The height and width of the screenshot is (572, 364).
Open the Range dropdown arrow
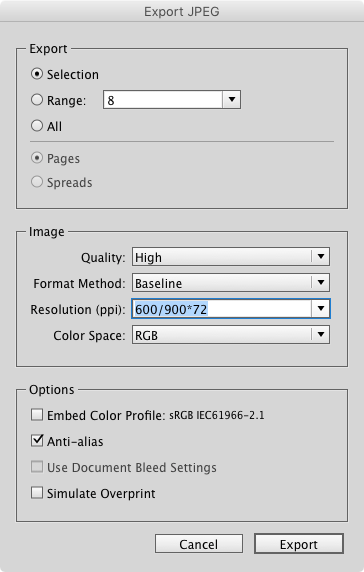pos(232,100)
